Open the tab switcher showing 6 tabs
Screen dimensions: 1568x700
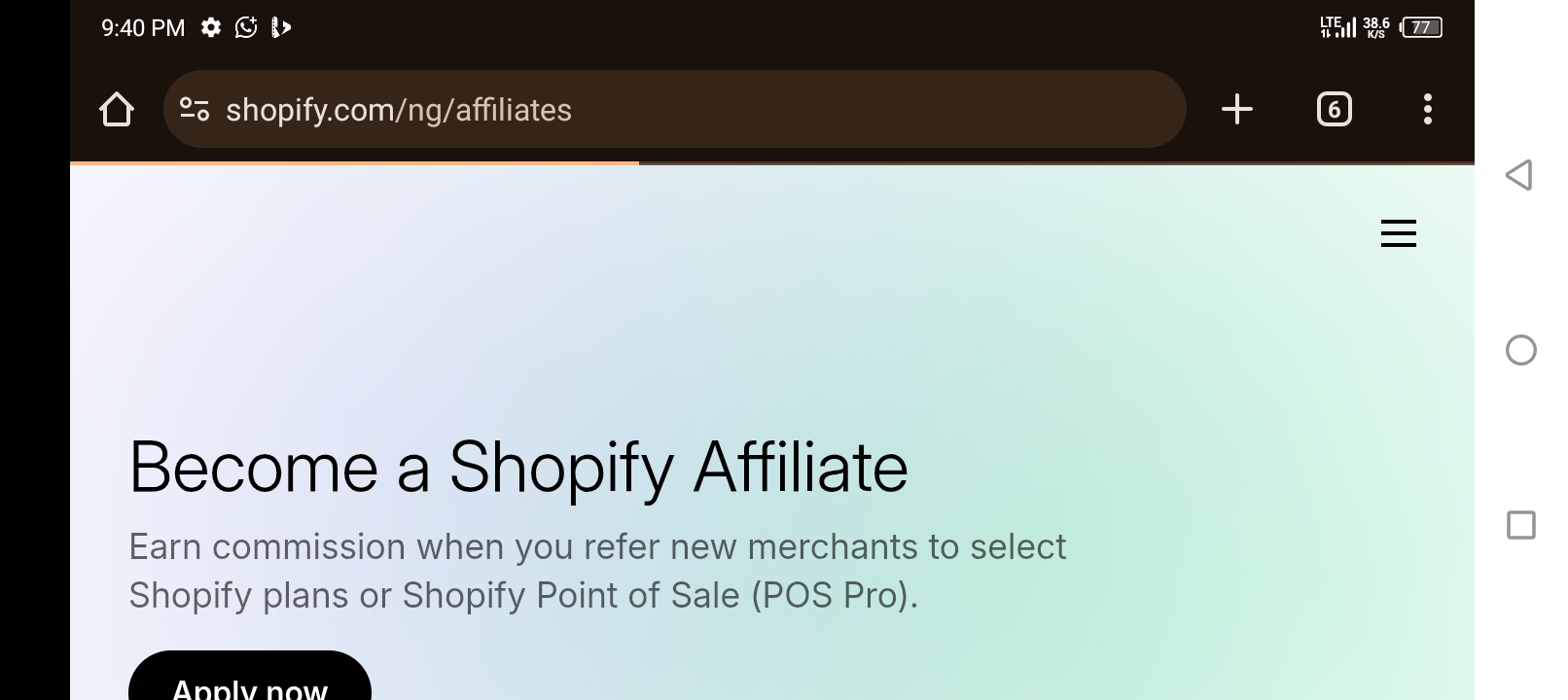point(1334,109)
